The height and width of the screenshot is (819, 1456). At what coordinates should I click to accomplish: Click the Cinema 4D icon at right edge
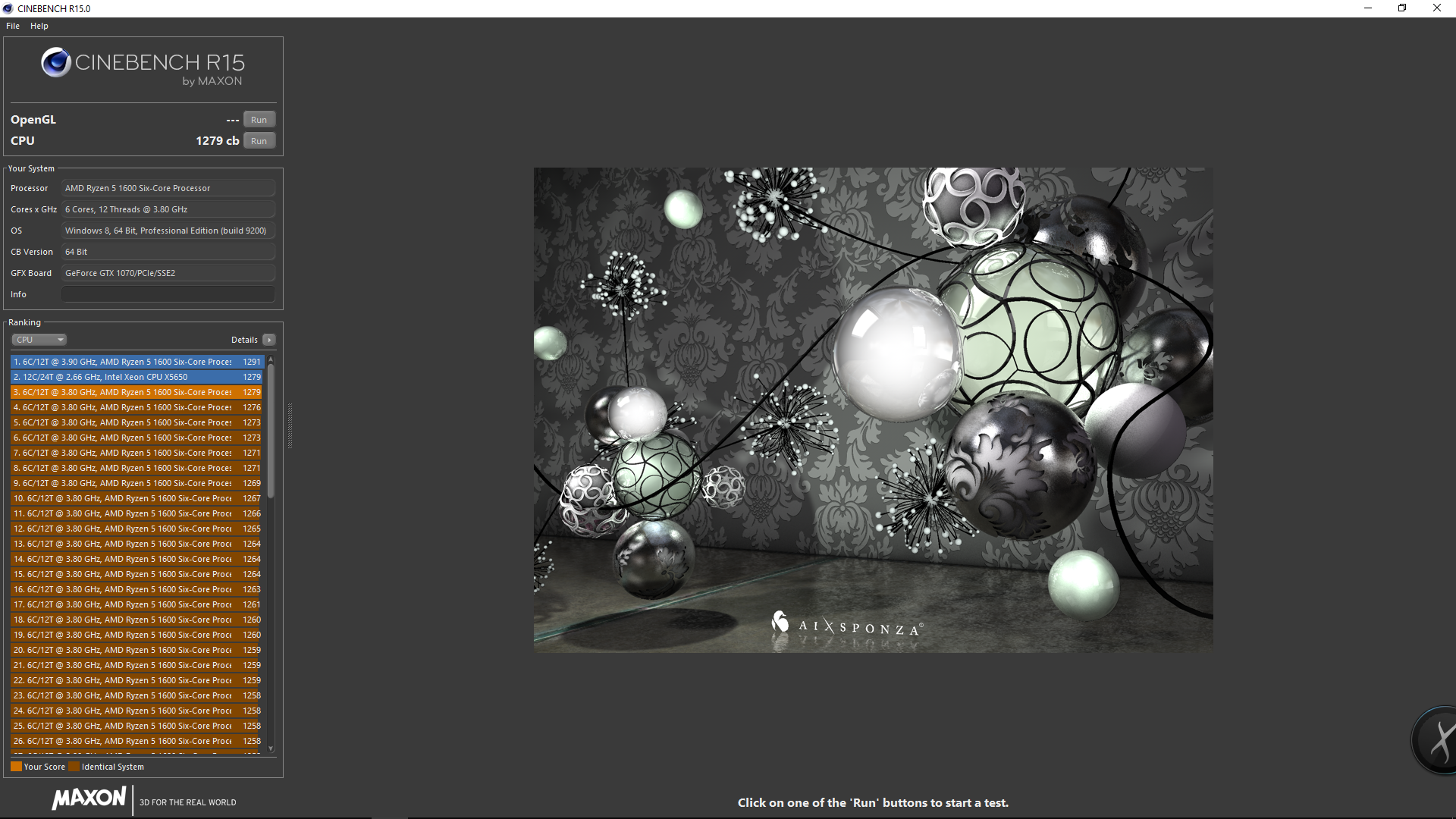coord(1435,739)
